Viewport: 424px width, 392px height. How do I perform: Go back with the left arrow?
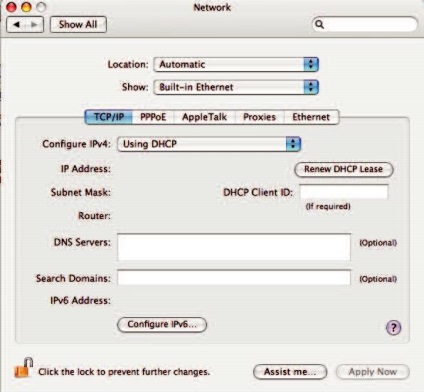click(x=17, y=25)
